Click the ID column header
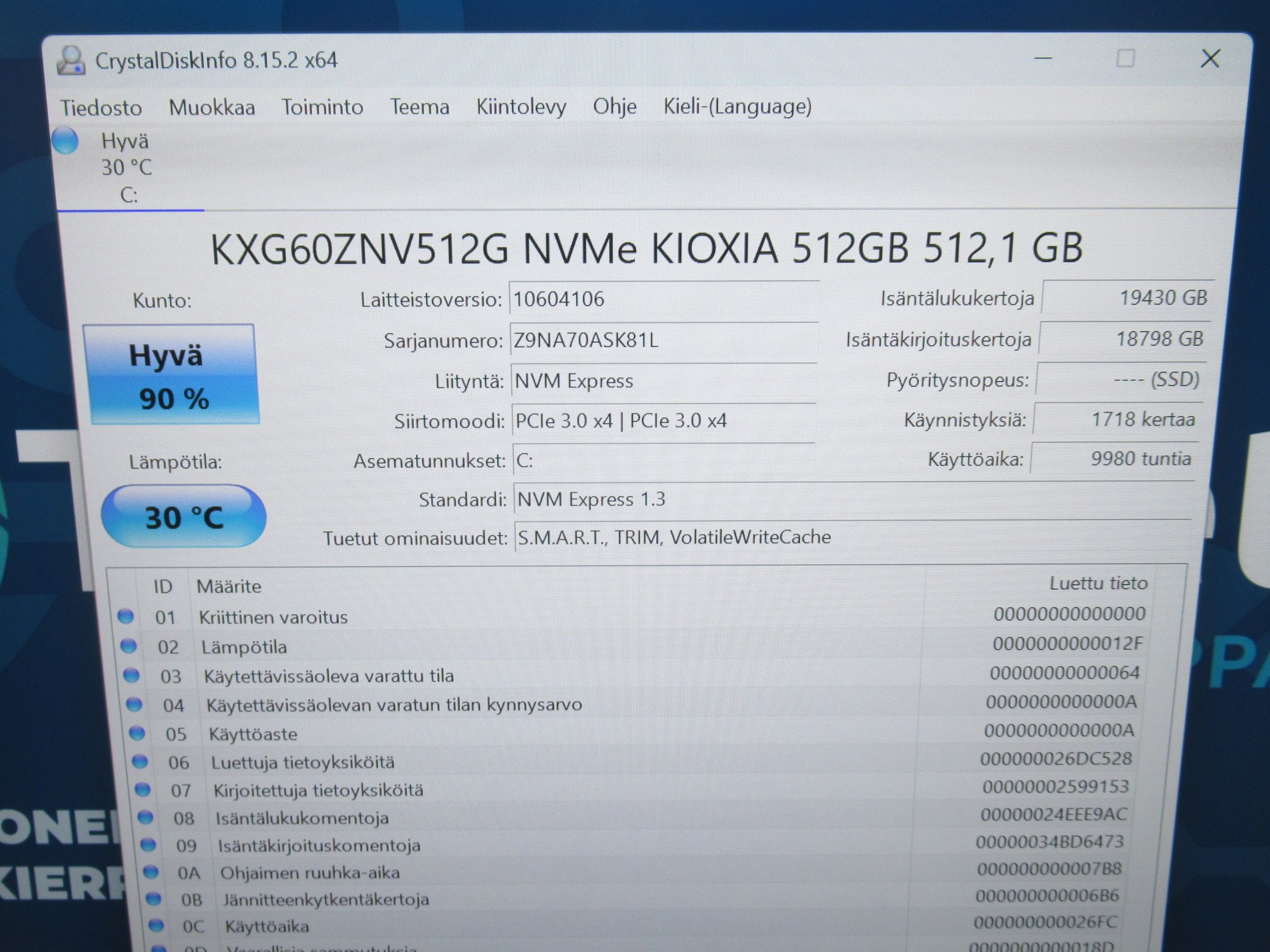The height and width of the screenshot is (952, 1270). pos(163,586)
